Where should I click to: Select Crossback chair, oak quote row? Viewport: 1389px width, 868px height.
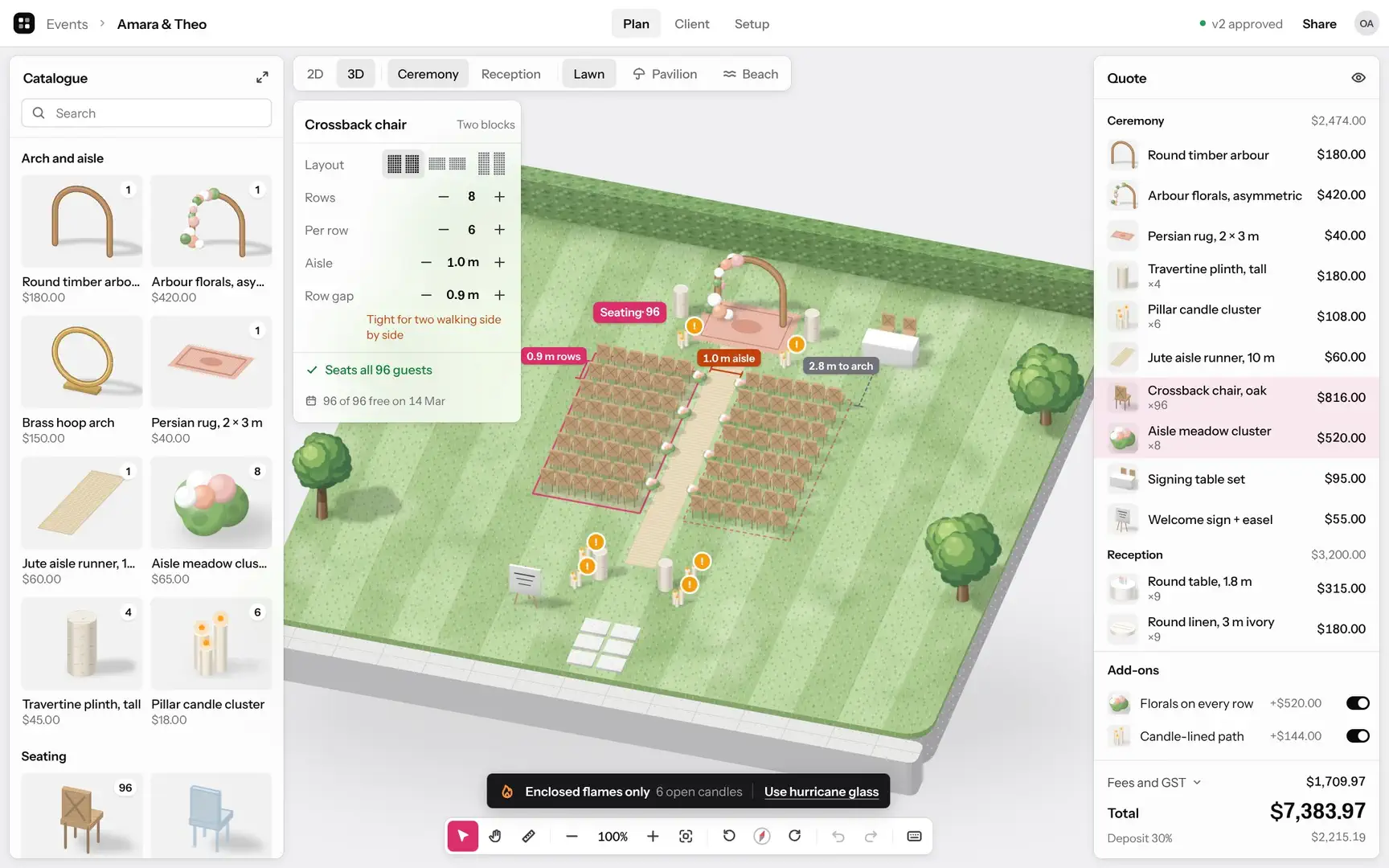click(1236, 397)
